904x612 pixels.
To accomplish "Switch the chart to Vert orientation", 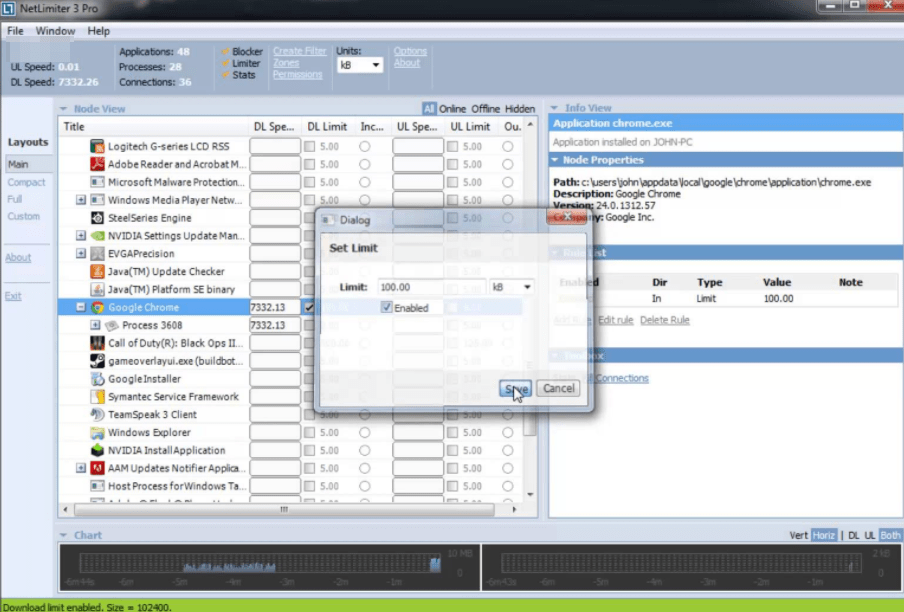I will point(798,535).
